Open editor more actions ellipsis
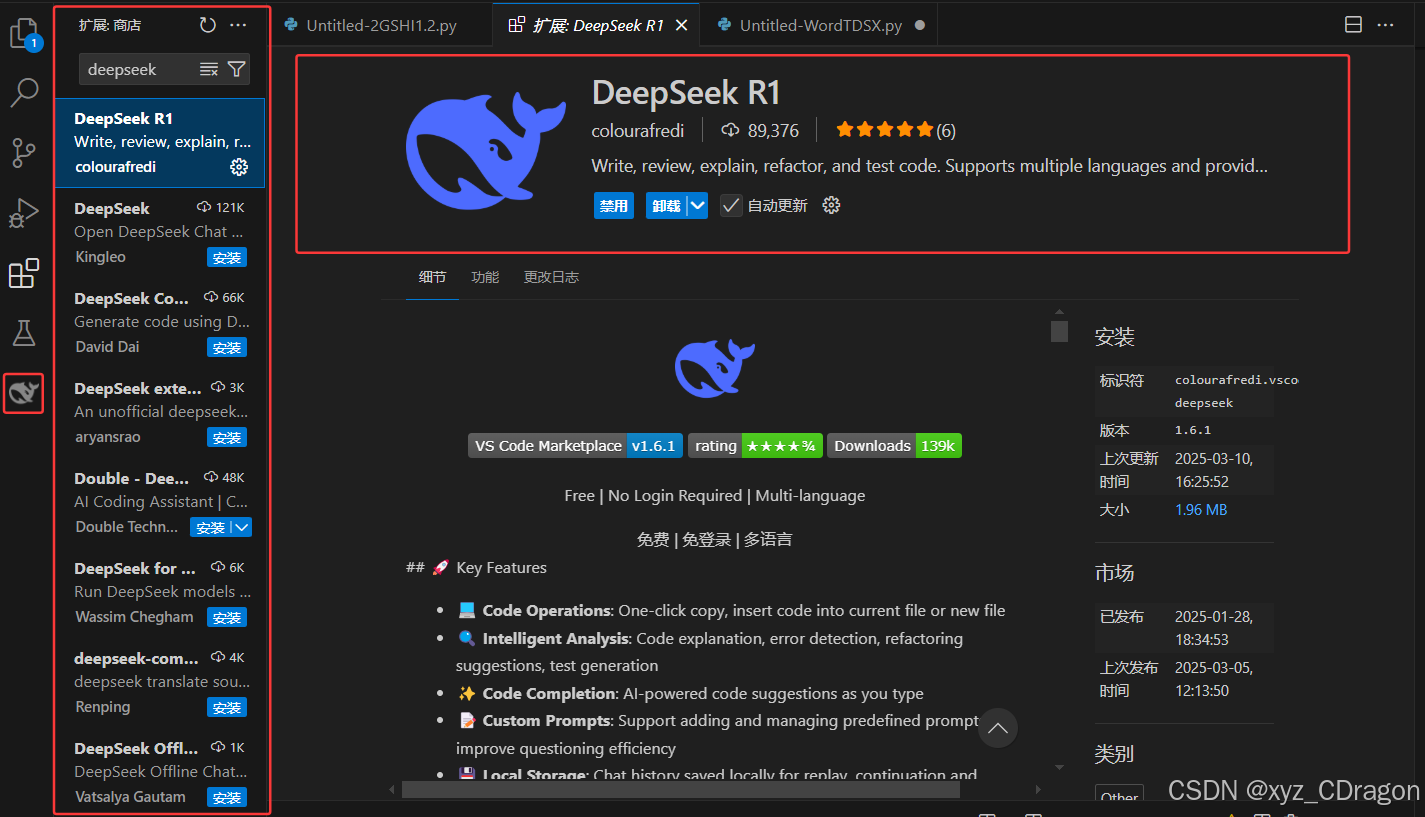Viewport: 1425px width, 817px height. coord(1385,25)
